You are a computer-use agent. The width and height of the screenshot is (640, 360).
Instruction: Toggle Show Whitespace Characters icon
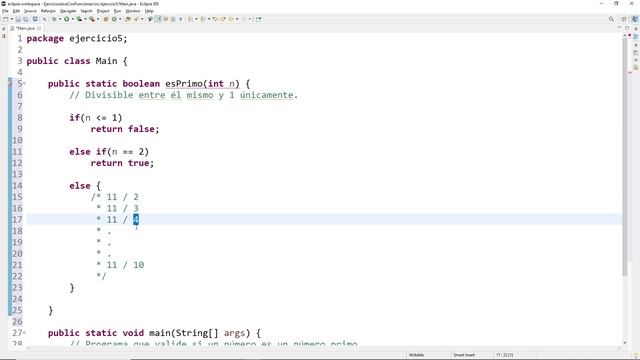pyautogui.click(x=180, y=19)
